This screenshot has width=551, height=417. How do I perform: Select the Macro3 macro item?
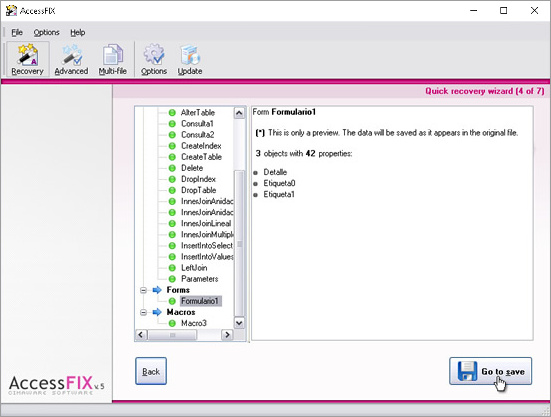[x=194, y=323]
